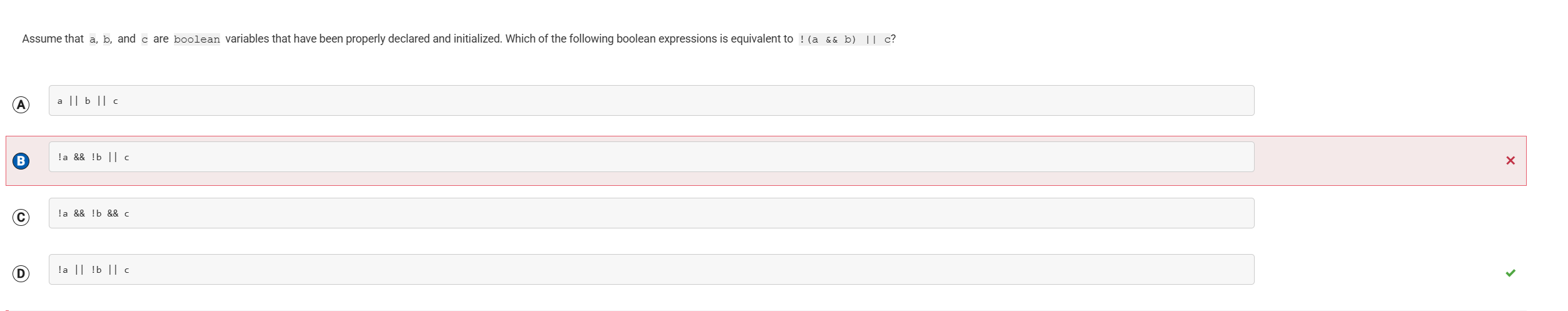Choose answer option C circle
Screen dimensions: 1568x311
[x=21, y=217]
